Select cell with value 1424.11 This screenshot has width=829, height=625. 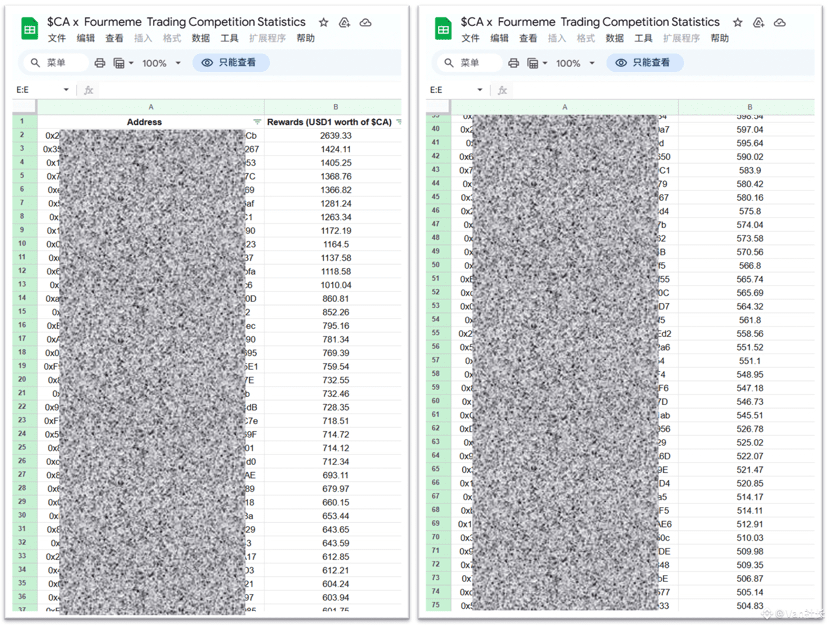pos(335,150)
